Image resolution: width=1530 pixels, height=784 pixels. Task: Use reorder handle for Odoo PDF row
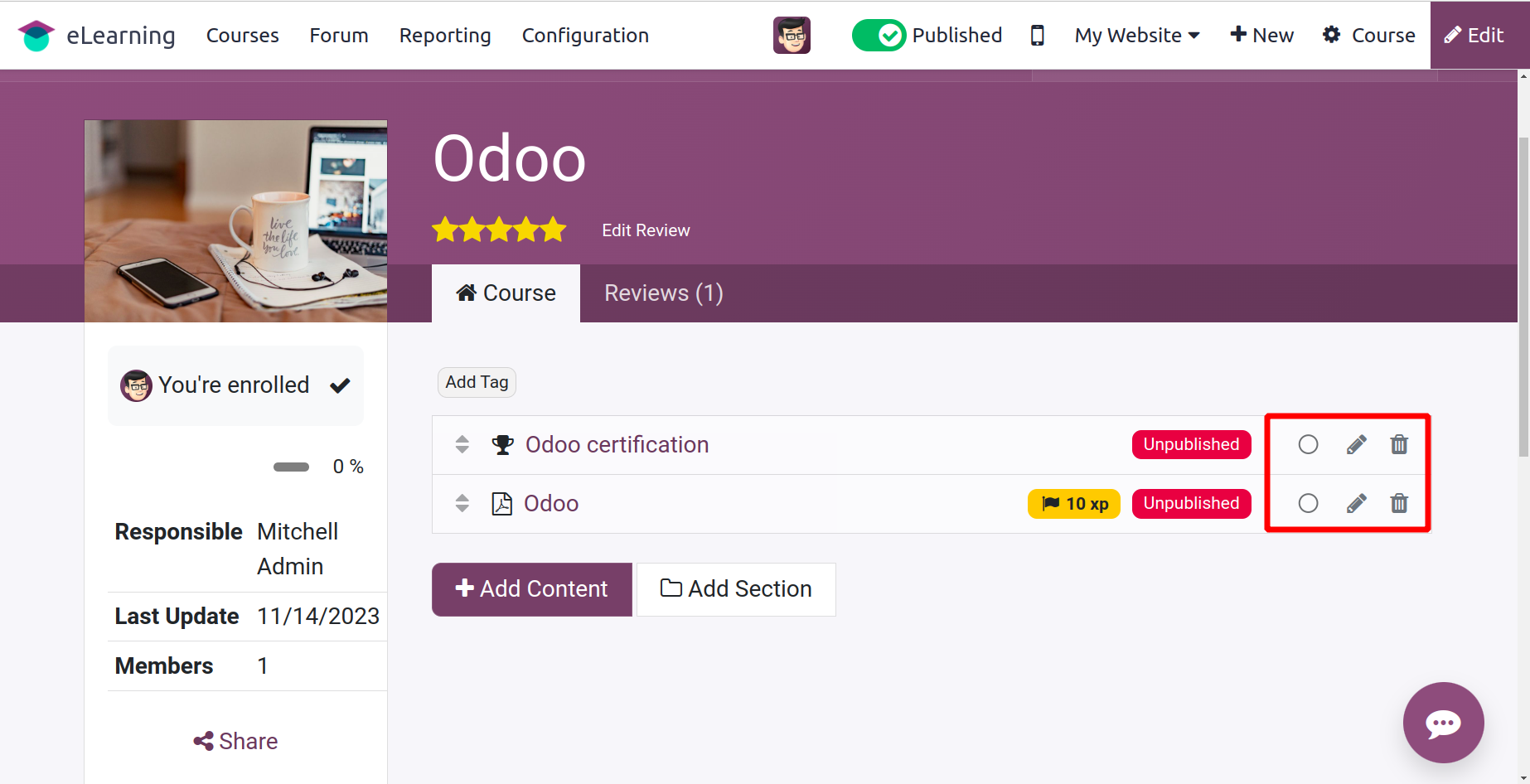[x=462, y=503]
